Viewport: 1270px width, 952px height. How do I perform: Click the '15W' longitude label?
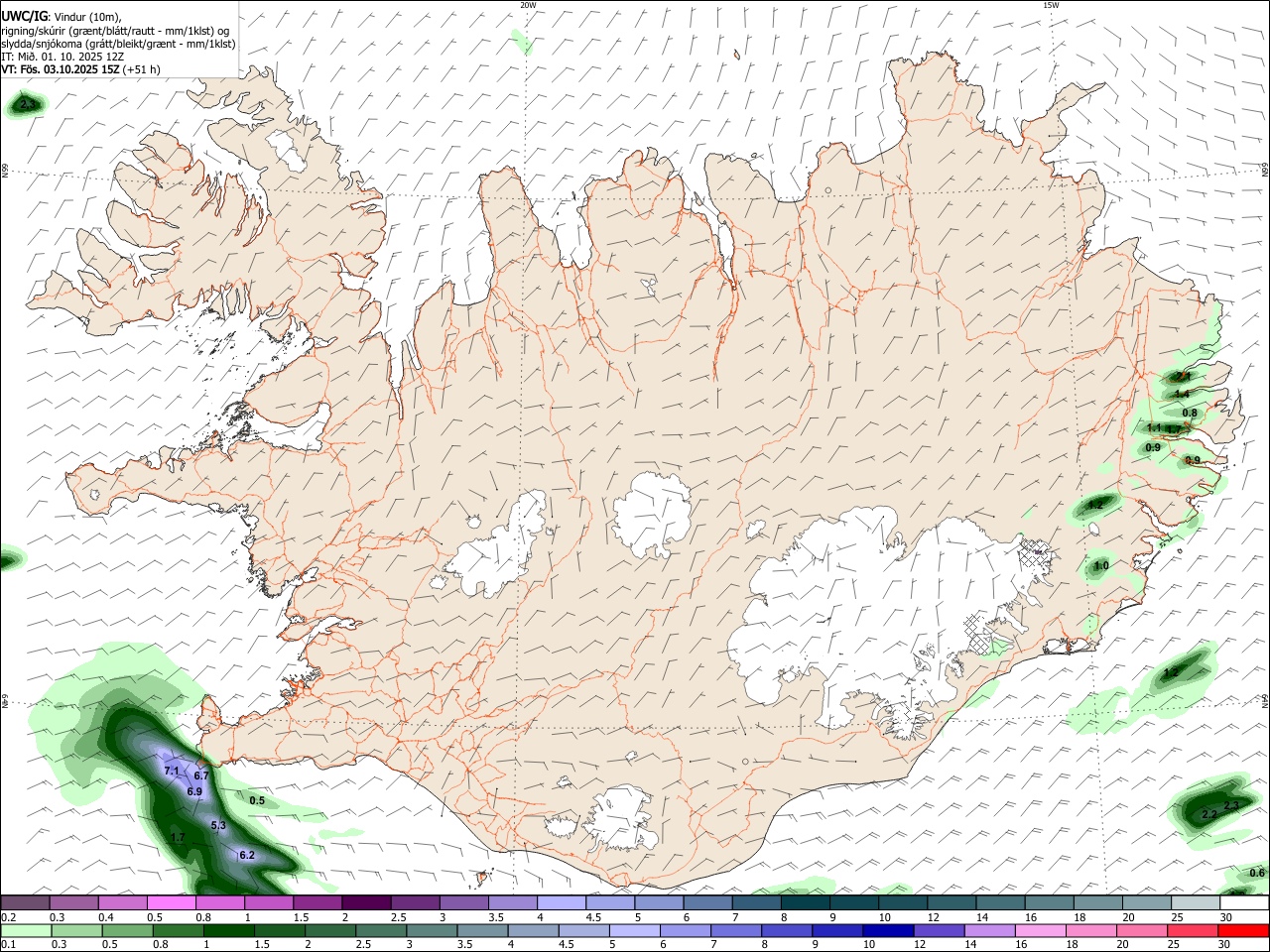click(x=1051, y=5)
